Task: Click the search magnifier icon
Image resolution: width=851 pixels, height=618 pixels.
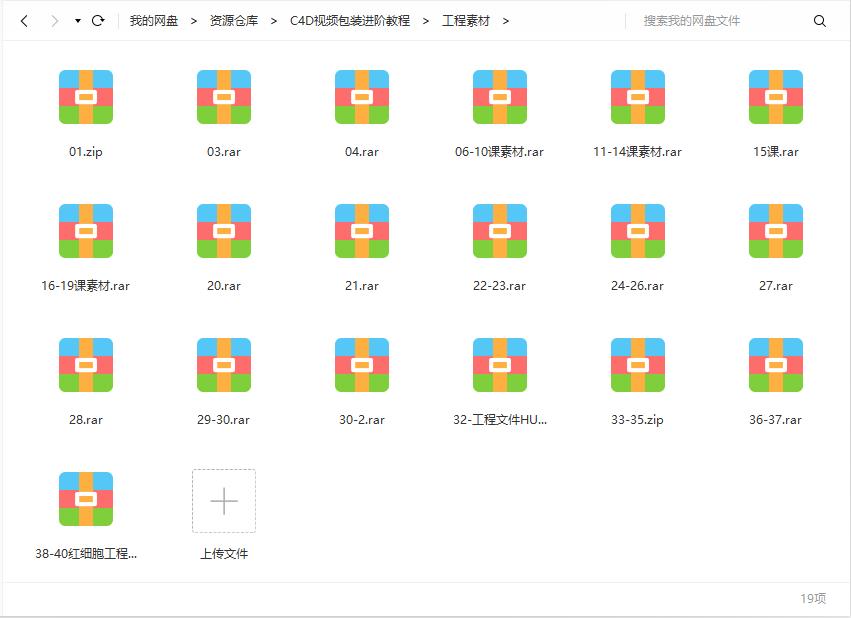Action: point(820,21)
